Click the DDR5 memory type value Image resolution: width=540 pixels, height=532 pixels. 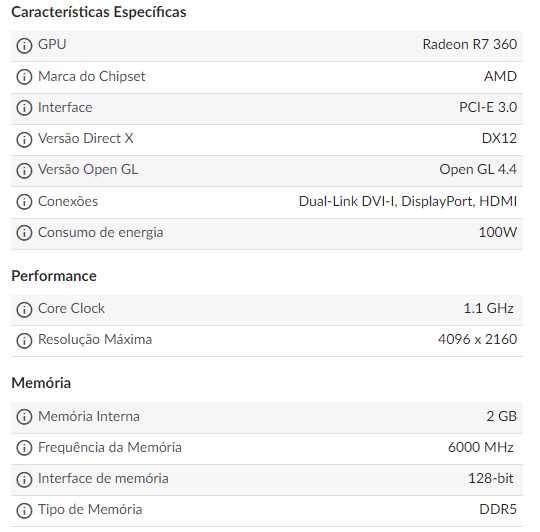pyautogui.click(x=498, y=509)
